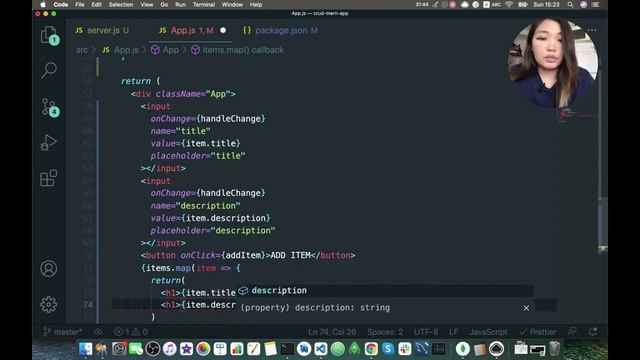640x360 pixels.
Task: Click the editor More Actions ellipsis
Action: pos(592,30)
